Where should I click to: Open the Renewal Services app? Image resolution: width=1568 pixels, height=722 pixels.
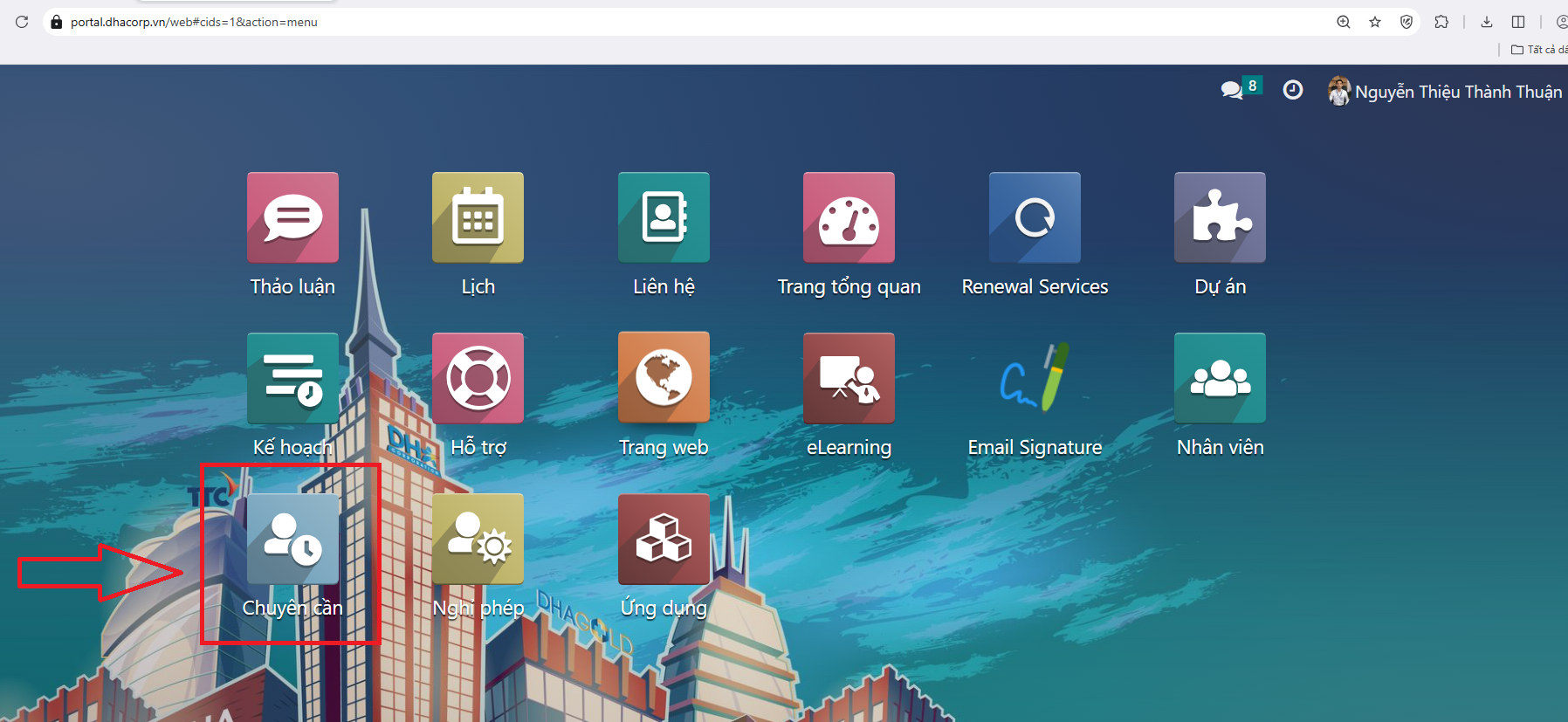(x=1035, y=218)
